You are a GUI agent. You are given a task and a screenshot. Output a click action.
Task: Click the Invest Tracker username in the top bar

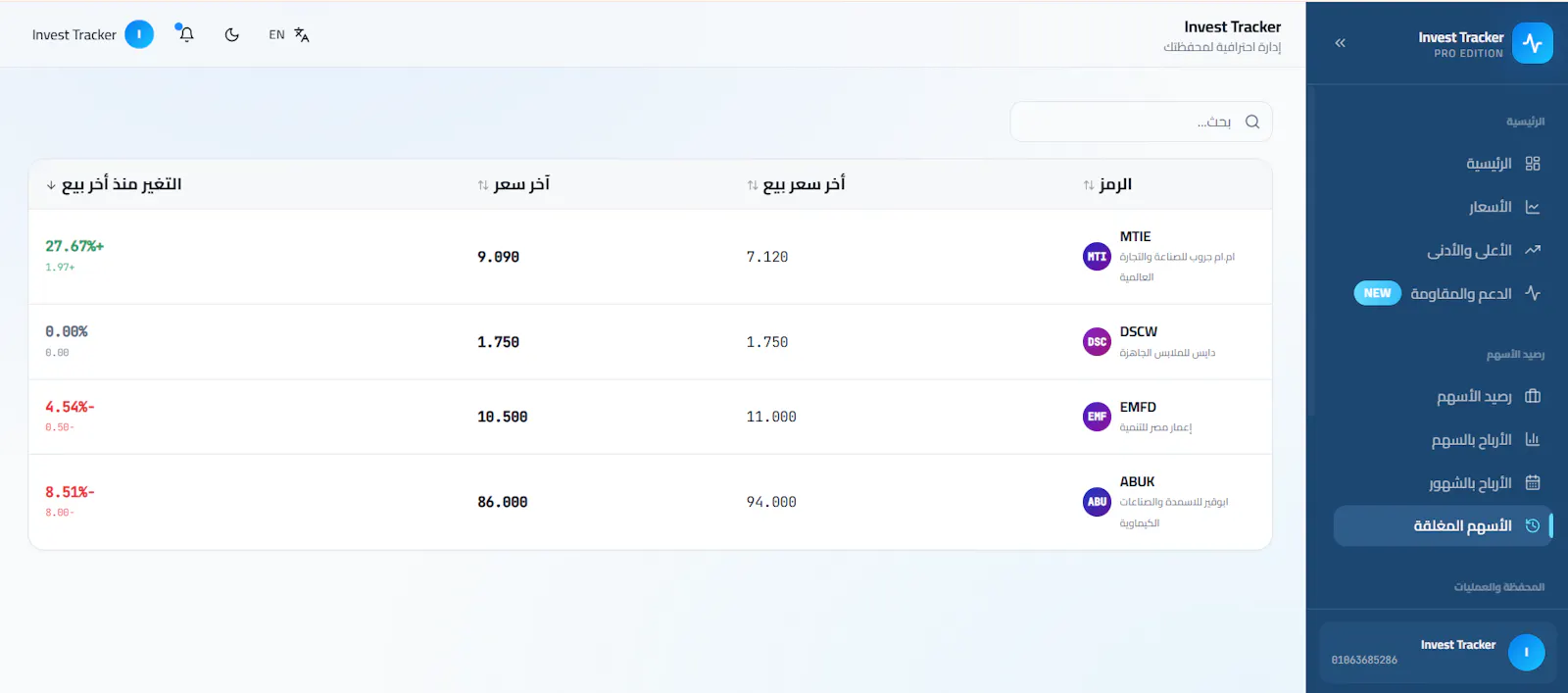pyautogui.click(x=74, y=34)
